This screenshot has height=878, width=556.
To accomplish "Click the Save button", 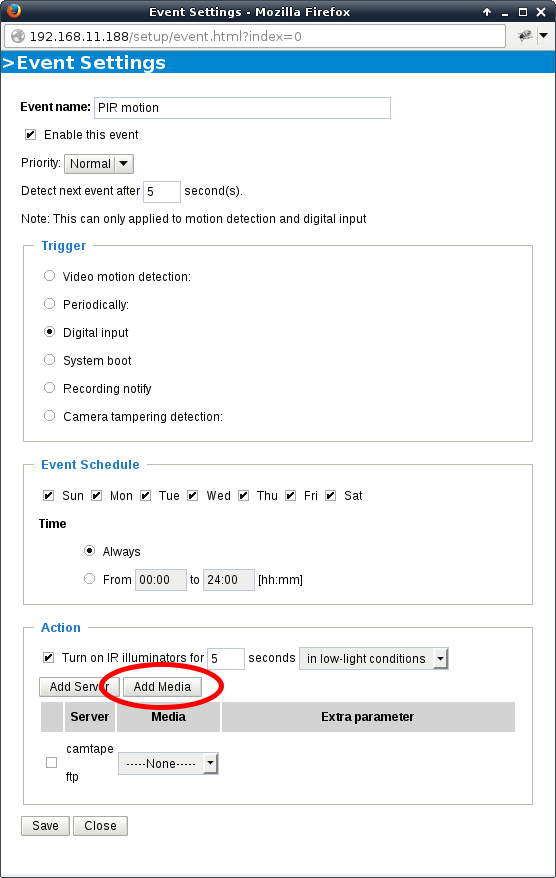I will click(45, 826).
